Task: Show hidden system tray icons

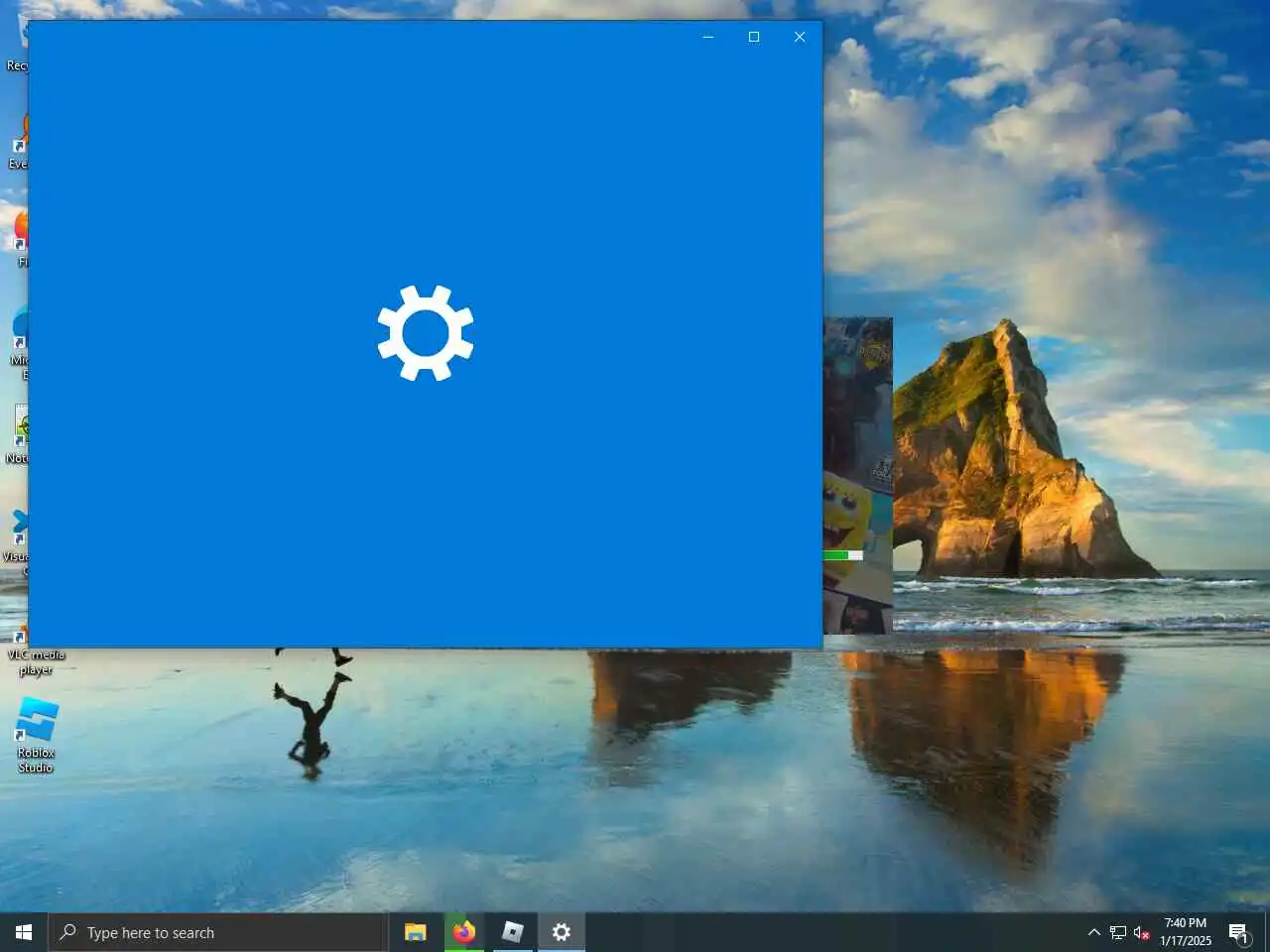Action: click(1093, 932)
